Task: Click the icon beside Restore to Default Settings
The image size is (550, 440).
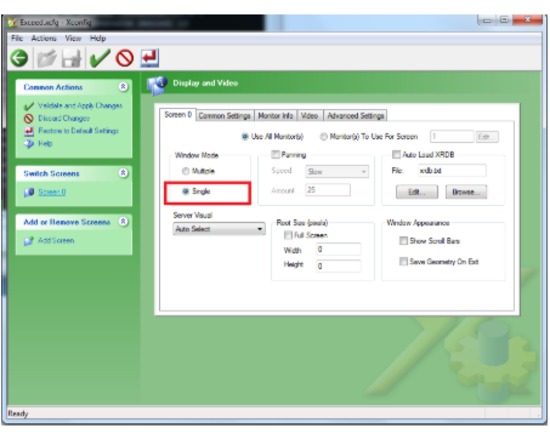Action: pyautogui.click(x=29, y=131)
